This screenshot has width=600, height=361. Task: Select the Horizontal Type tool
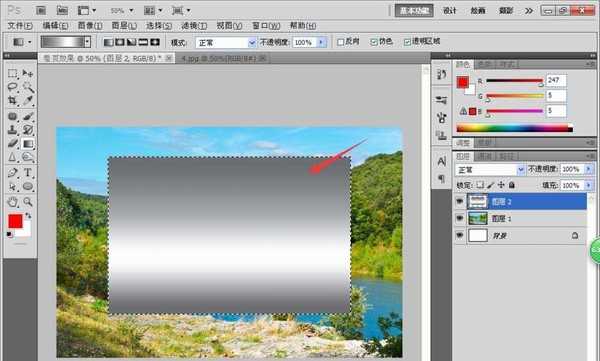(28, 172)
